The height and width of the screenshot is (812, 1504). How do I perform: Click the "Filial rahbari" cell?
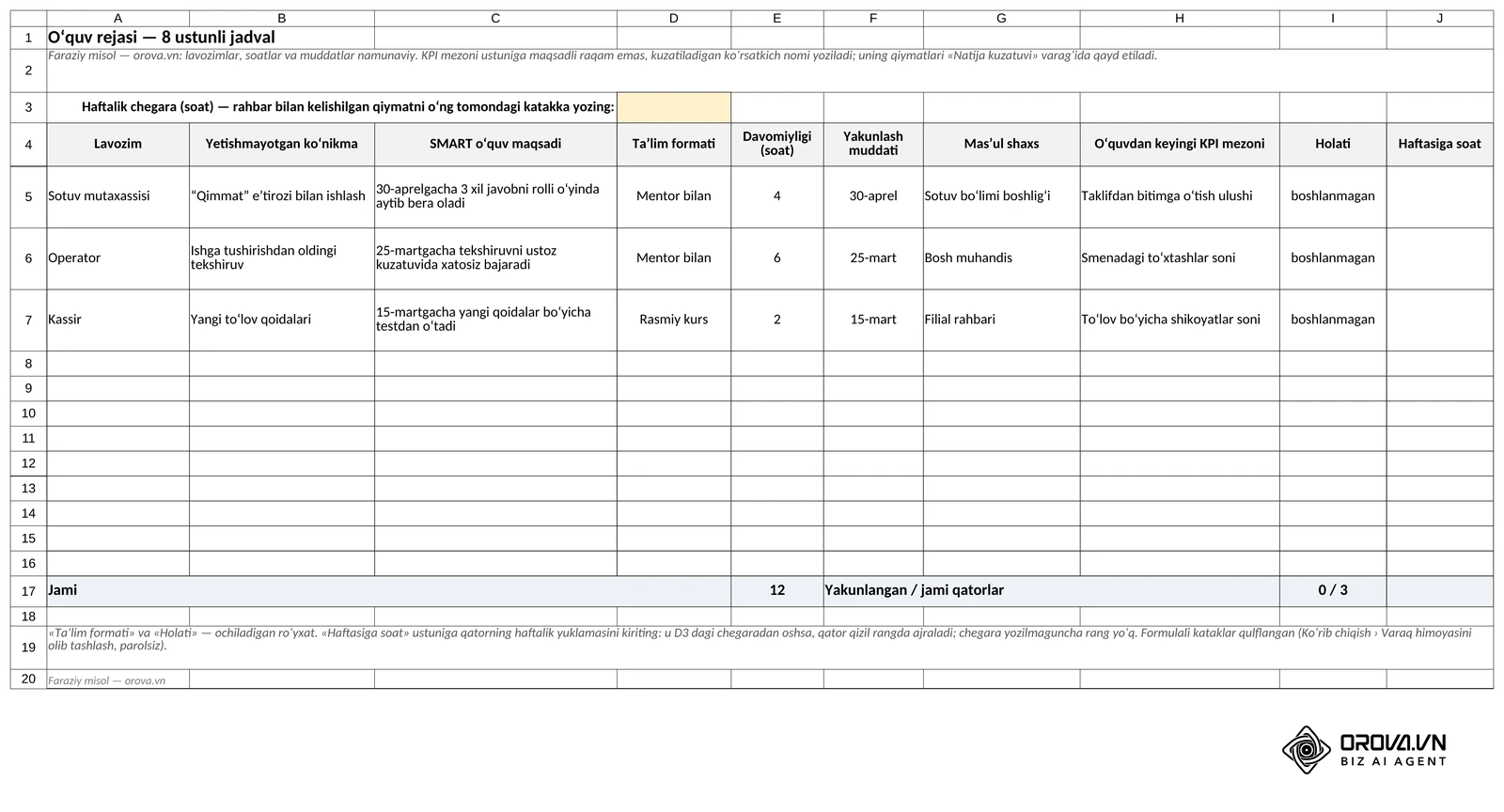(1001, 320)
